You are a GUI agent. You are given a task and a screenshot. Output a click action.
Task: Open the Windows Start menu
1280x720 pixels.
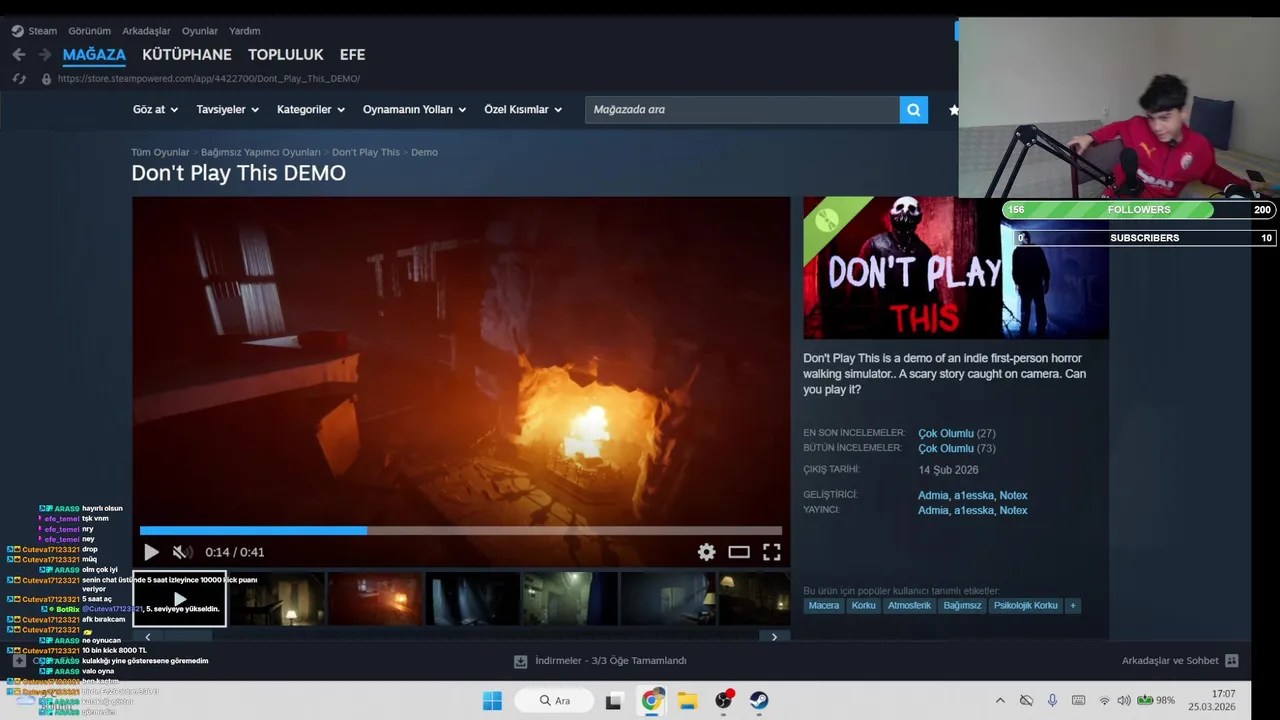pos(492,701)
